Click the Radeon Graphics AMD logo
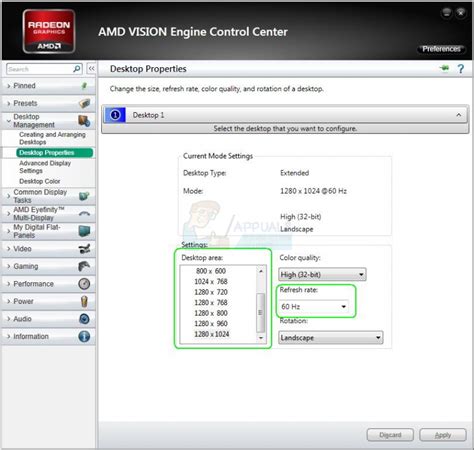The width and height of the screenshot is (474, 450). pos(49,31)
